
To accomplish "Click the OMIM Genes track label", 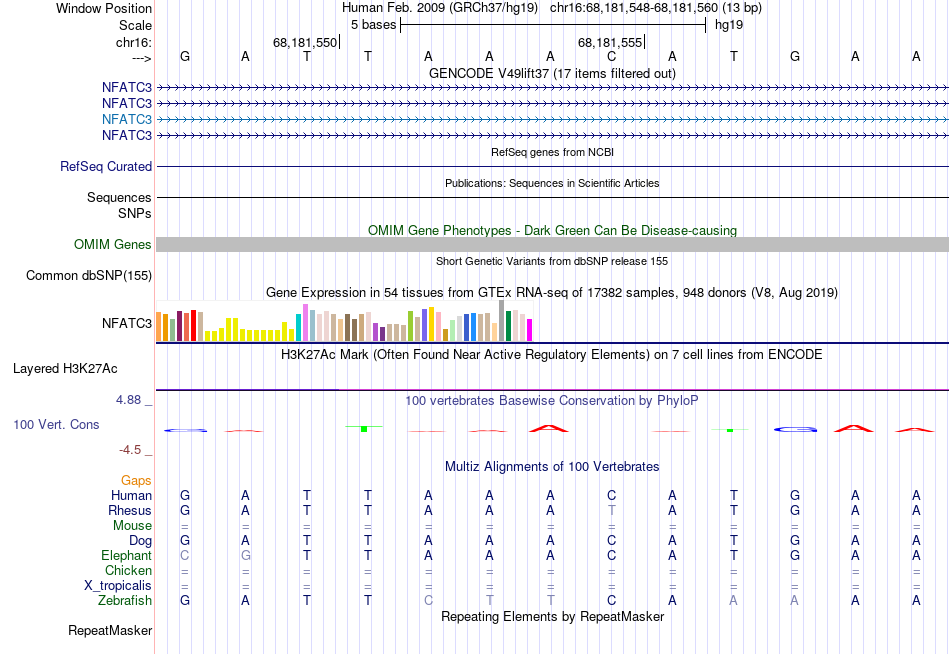I will tap(113, 244).
